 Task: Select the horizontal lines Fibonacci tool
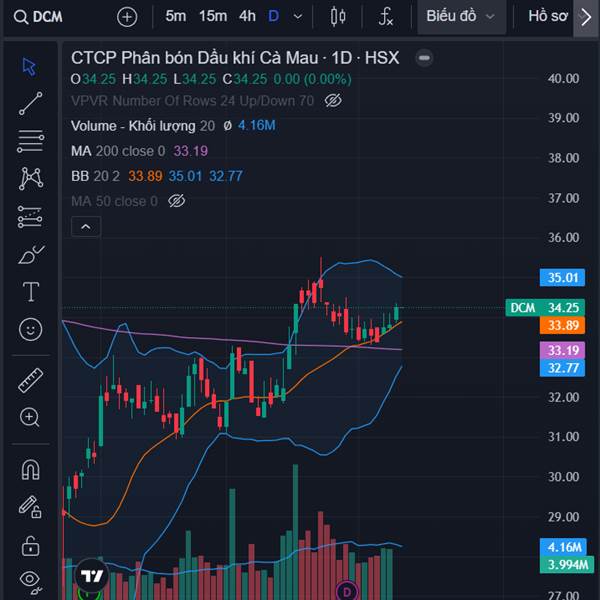[31, 141]
